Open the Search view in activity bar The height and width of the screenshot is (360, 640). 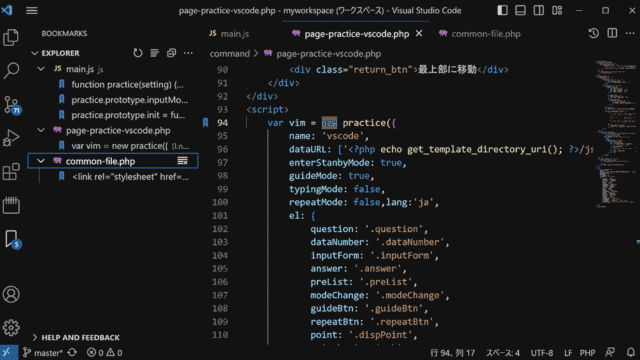click(11, 71)
